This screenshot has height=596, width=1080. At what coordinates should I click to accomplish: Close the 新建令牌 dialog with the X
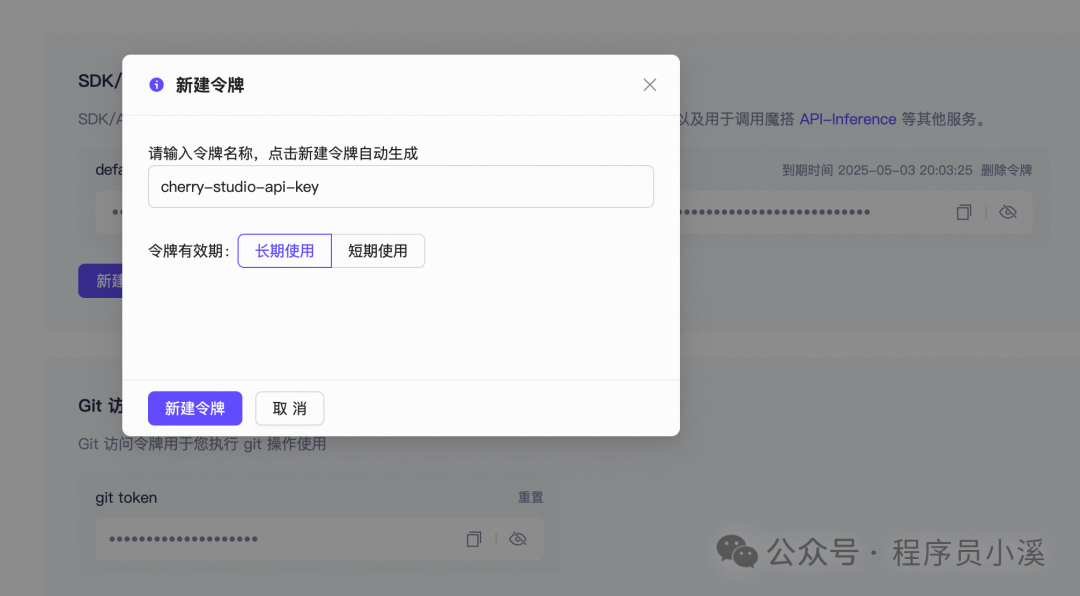[650, 85]
